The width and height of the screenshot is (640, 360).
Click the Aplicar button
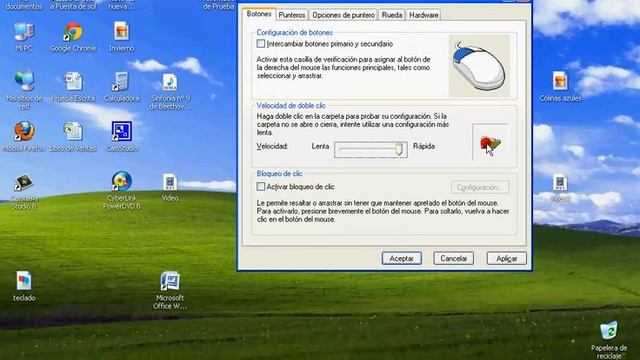tap(507, 258)
